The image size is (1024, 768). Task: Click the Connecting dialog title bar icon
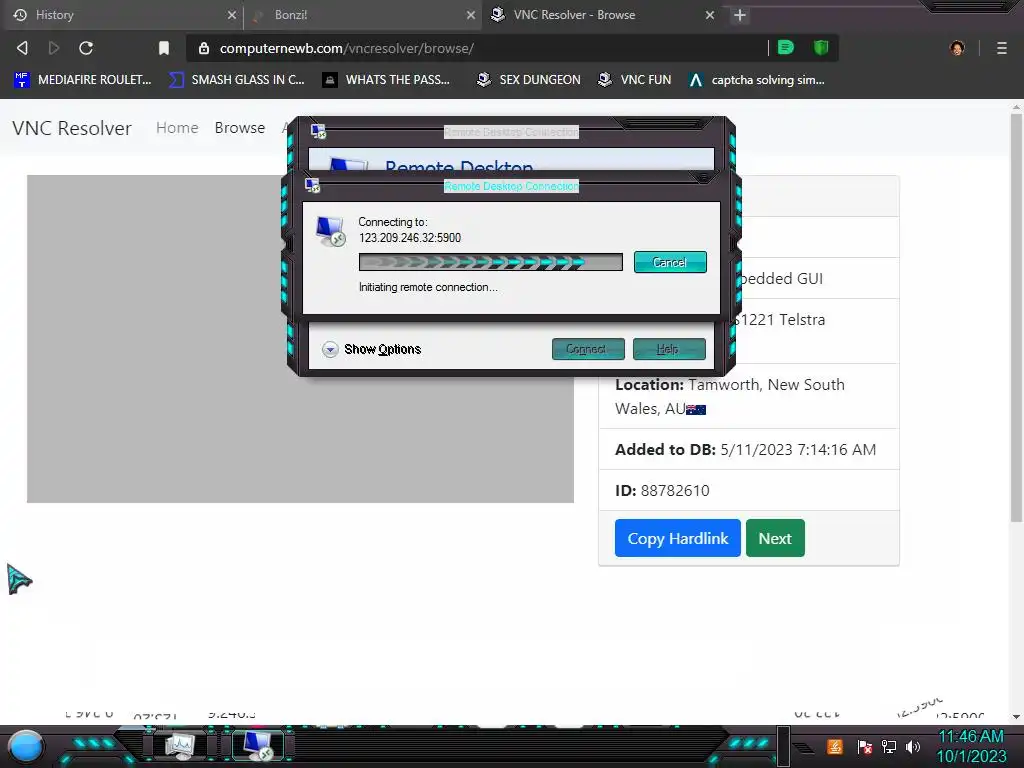pos(313,185)
